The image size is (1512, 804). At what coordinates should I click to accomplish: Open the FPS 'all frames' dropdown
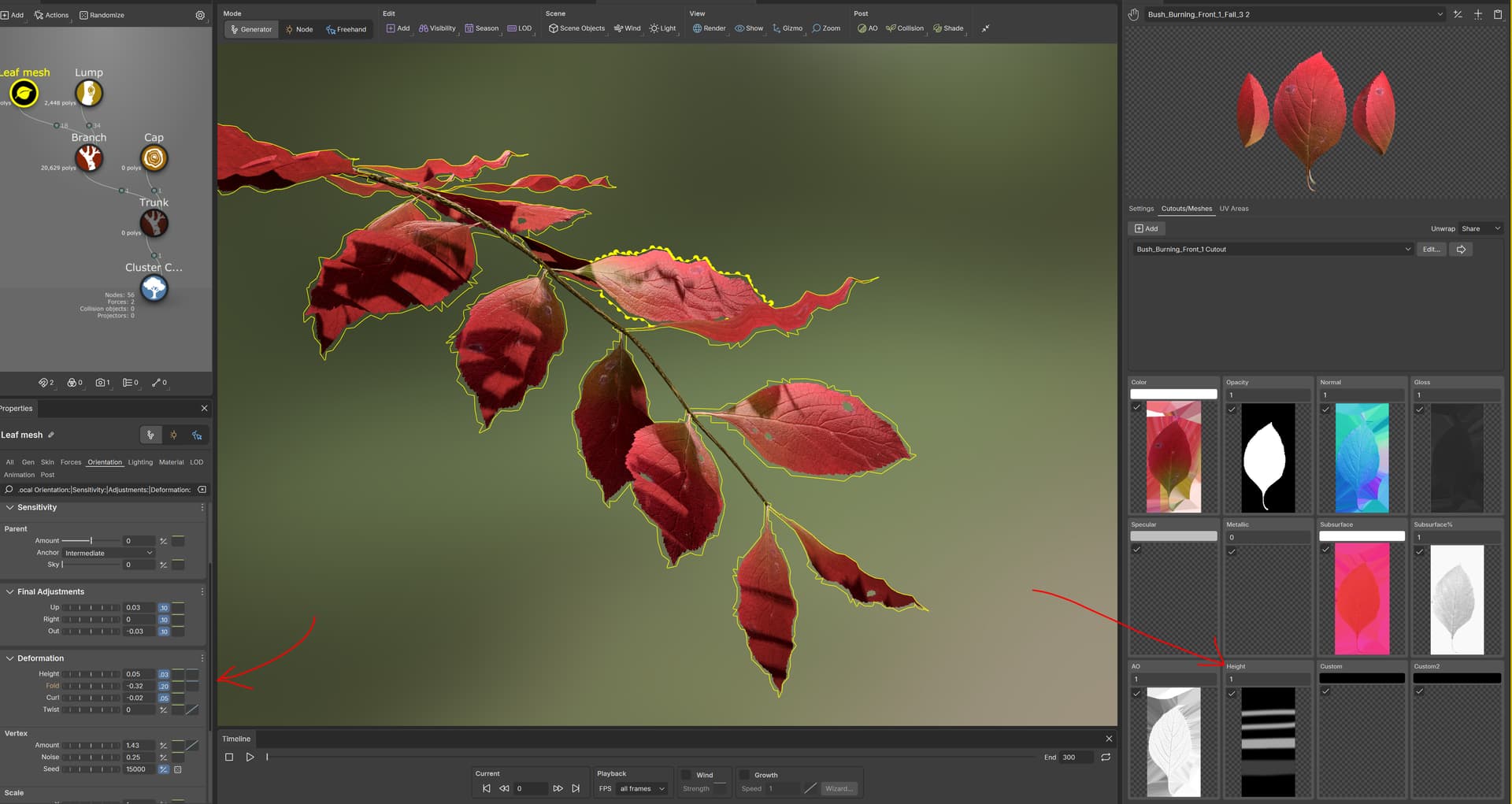[x=639, y=788]
